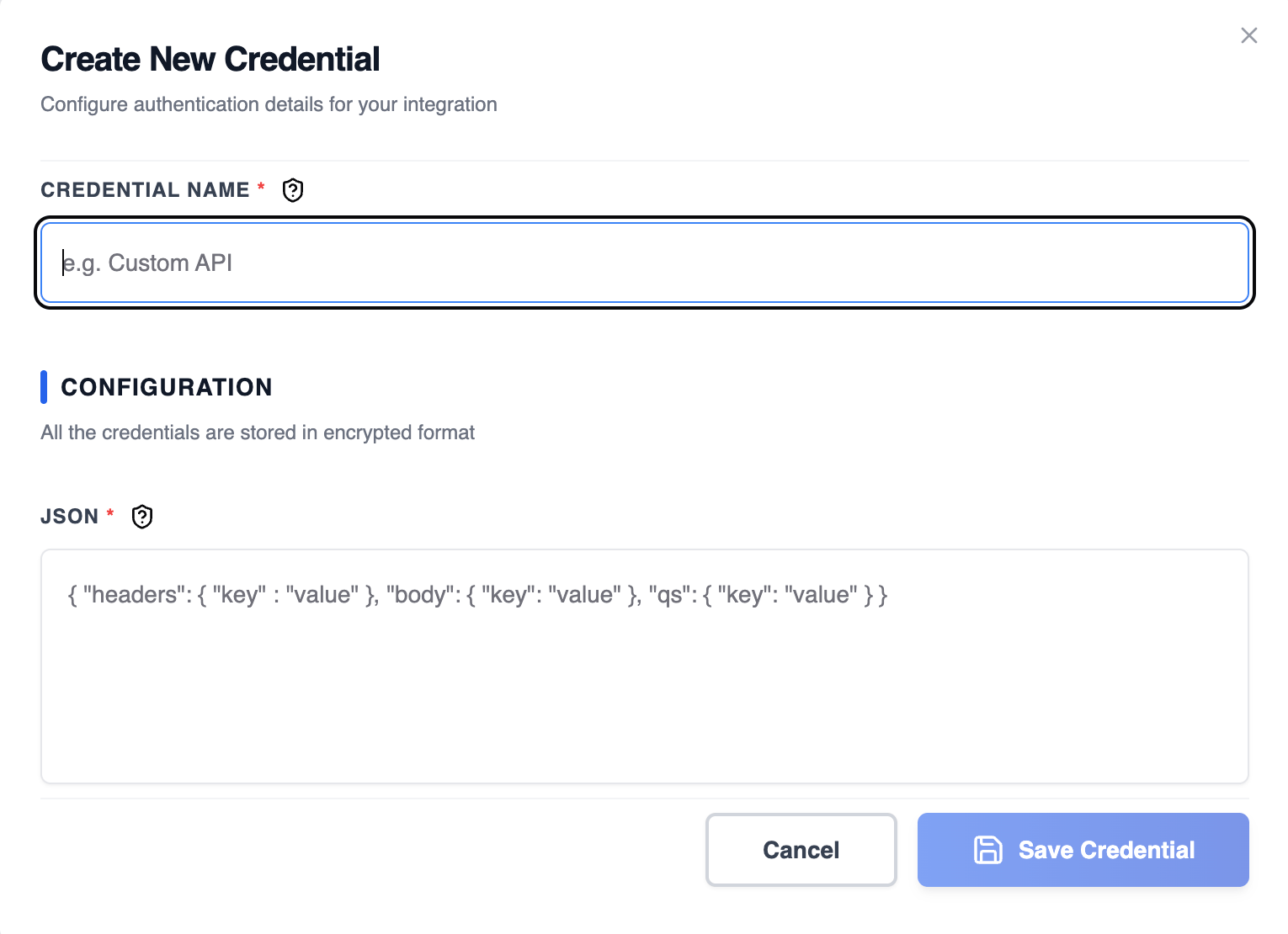Select the JSON field label

click(70, 517)
